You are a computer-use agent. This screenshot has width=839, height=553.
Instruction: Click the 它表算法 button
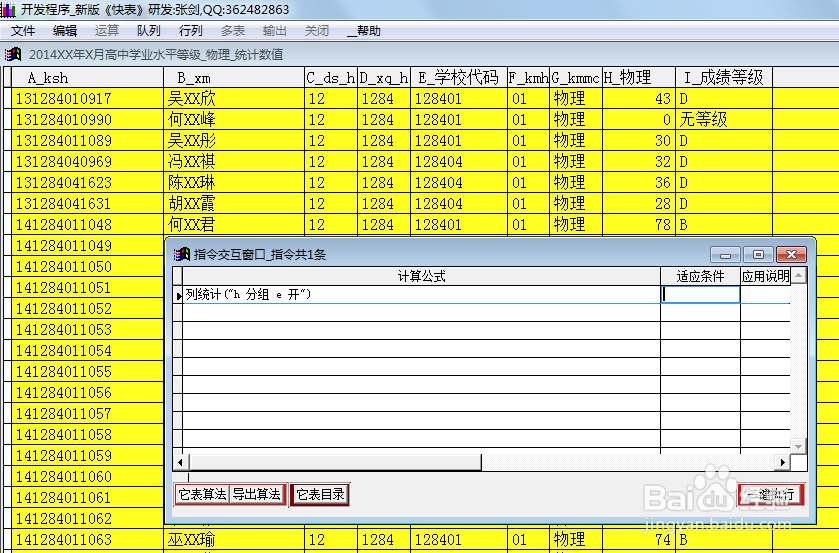[x=203, y=494]
